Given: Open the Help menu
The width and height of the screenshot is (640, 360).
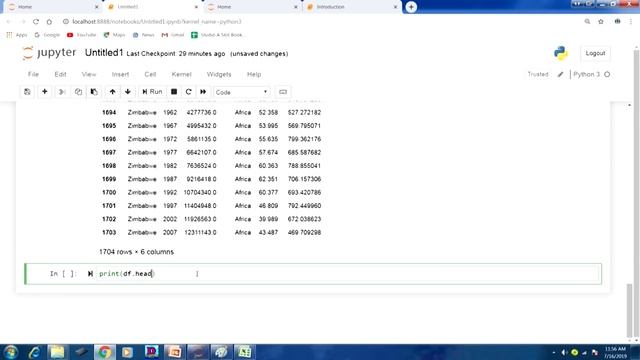Looking at the screenshot, I should click(254, 74).
